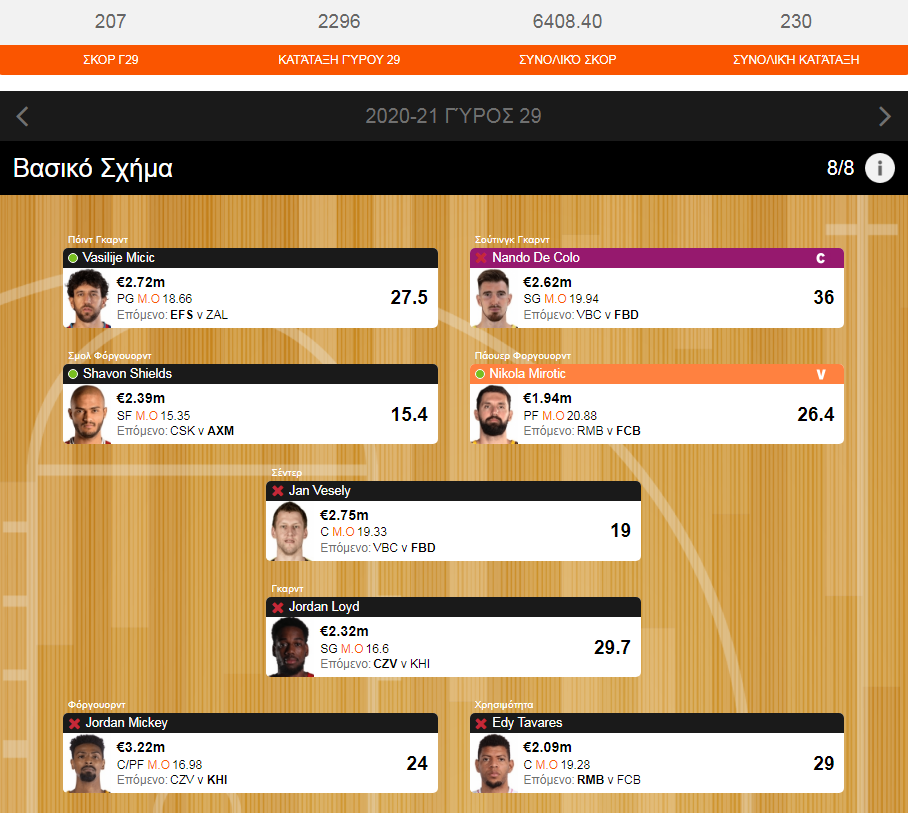The image size is (908, 813).
Task: Click green status dot beside Shavon Shields
Action: [73, 374]
